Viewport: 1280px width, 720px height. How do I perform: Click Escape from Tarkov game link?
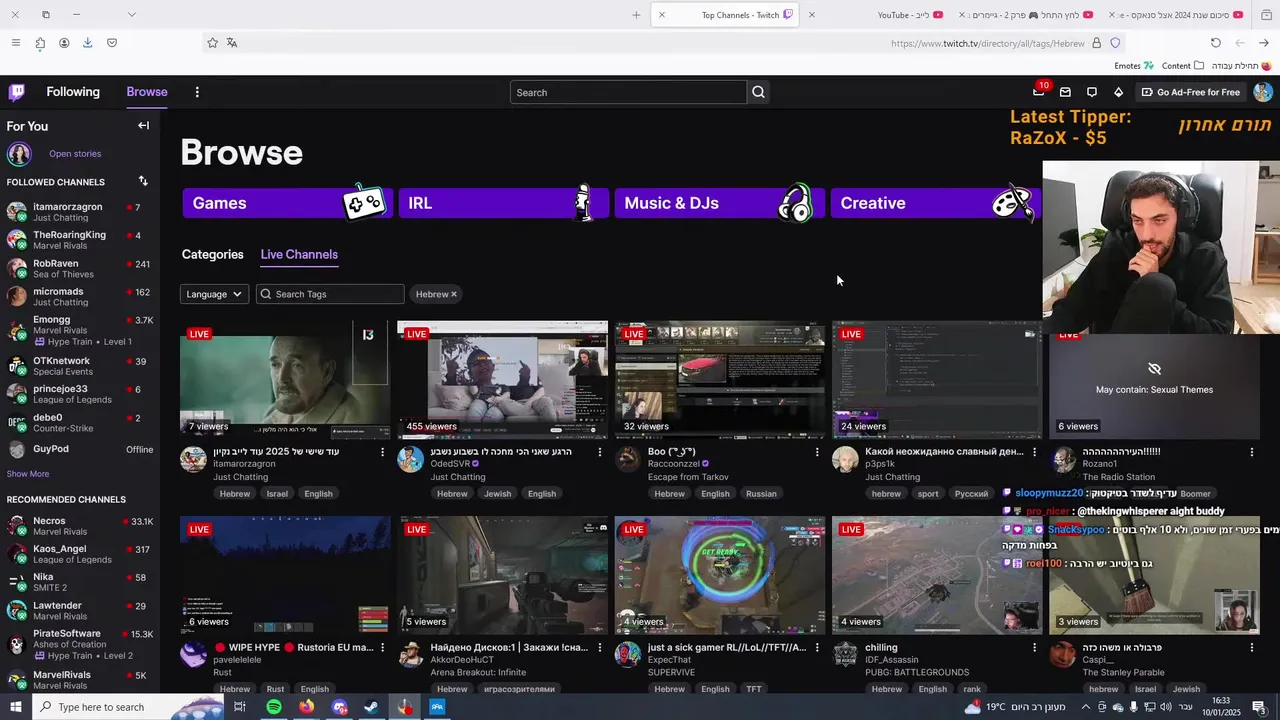688,477
